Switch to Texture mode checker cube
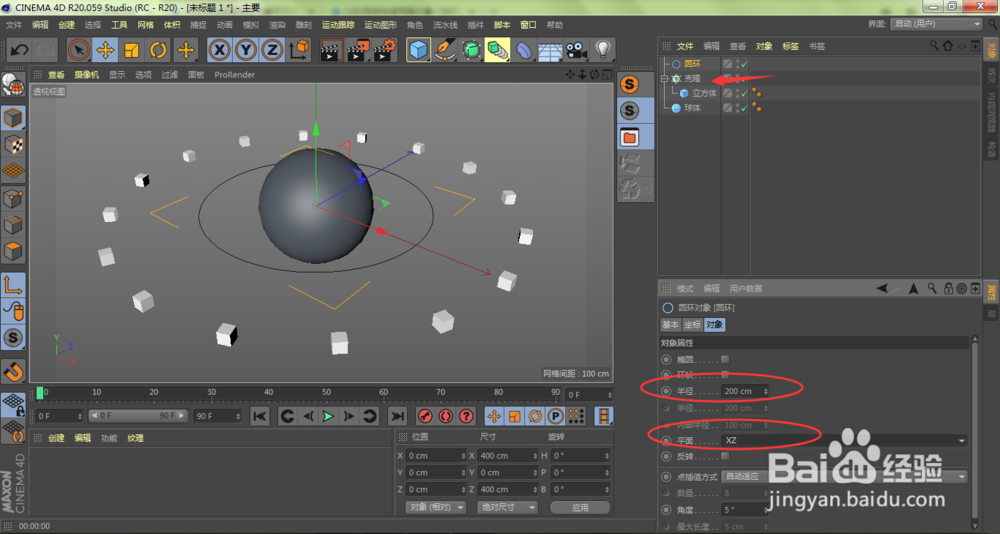The height and width of the screenshot is (534, 1000). coord(13,145)
